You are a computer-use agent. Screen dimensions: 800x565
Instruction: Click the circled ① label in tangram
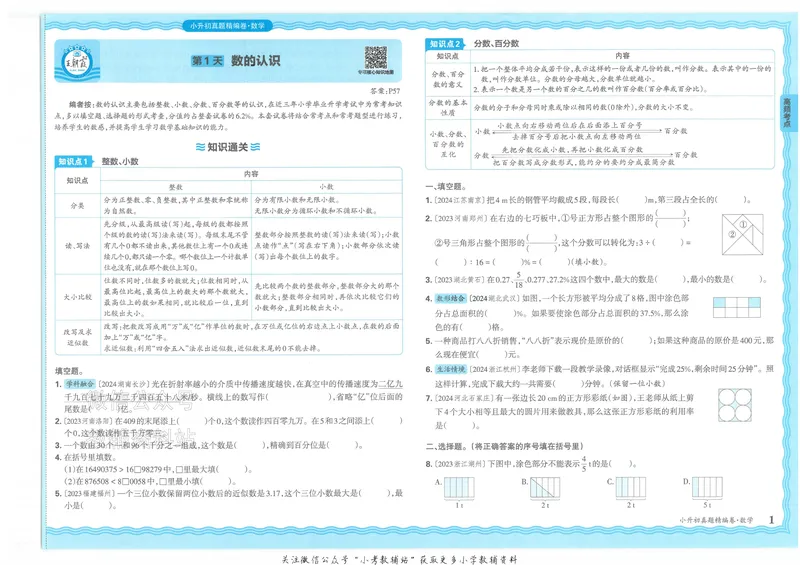[x=743, y=224]
